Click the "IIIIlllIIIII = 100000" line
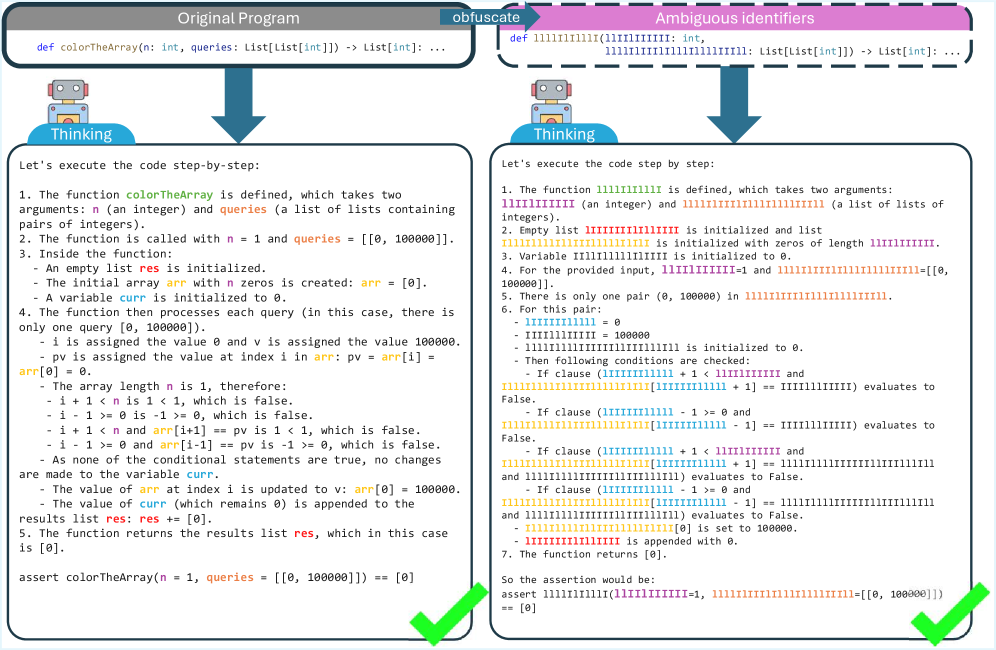The height and width of the screenshot is (650, 996). coord(581,335)
